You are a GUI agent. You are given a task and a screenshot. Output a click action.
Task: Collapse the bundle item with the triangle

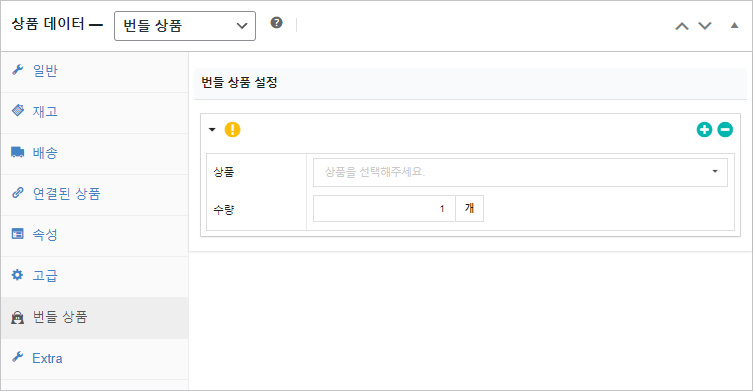[x=212, y=130]
